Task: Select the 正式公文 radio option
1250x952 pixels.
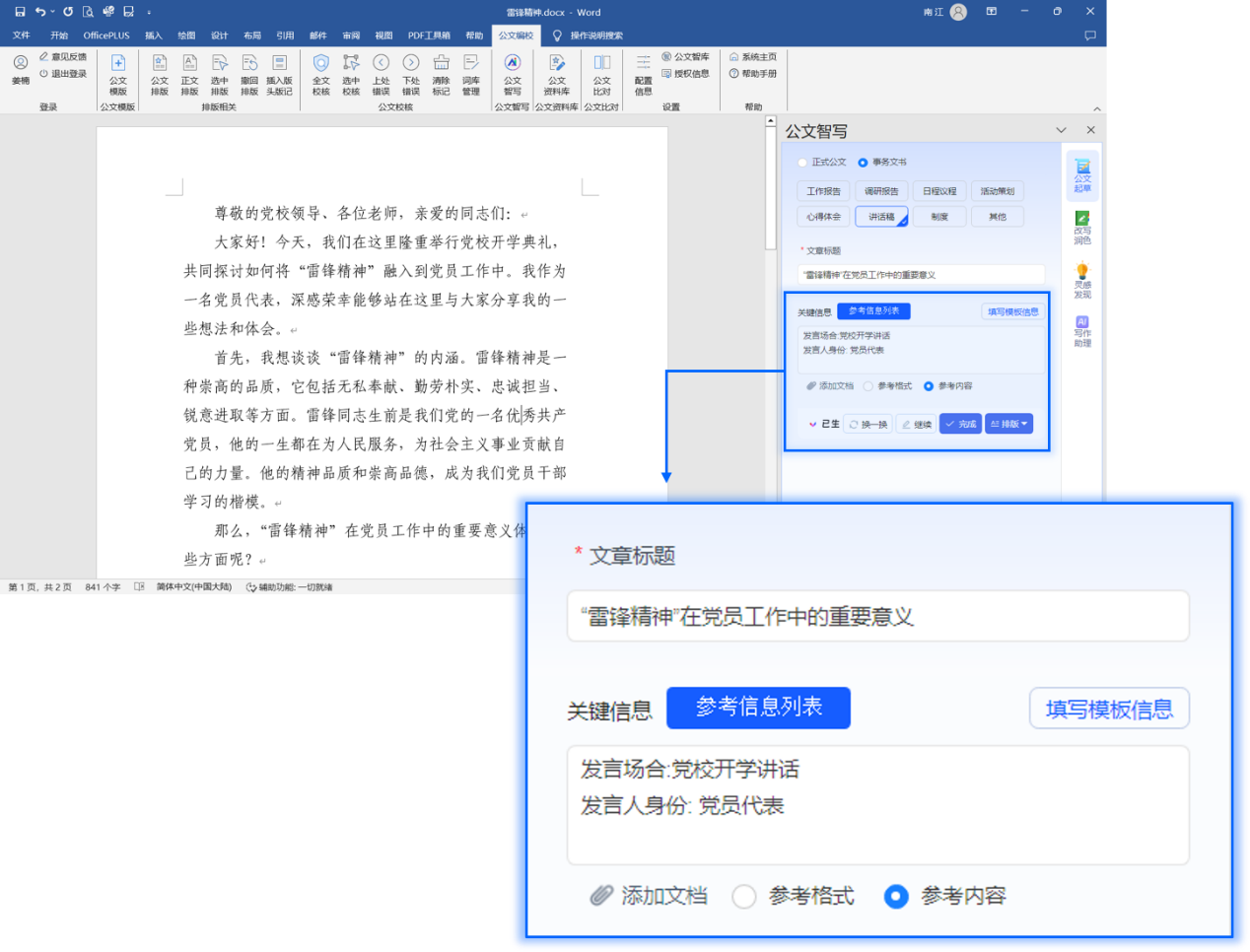Action: pyautogui.click(x=802, y=163)
